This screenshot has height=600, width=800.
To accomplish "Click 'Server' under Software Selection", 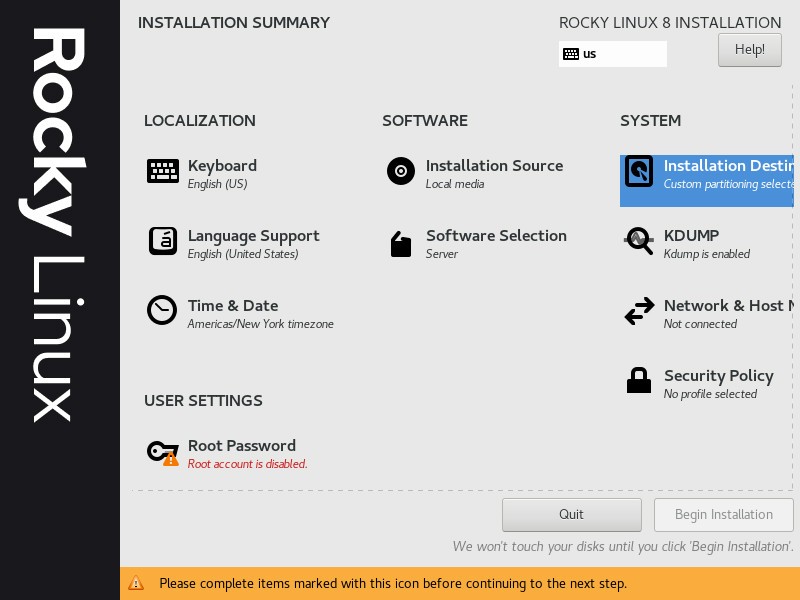I will coord(442,254).
